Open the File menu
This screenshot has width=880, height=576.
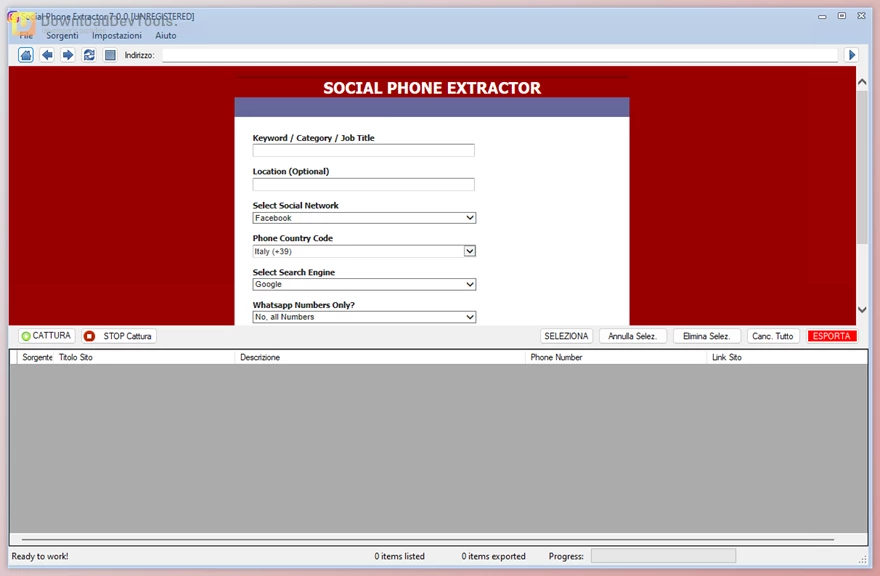(26, 35)
